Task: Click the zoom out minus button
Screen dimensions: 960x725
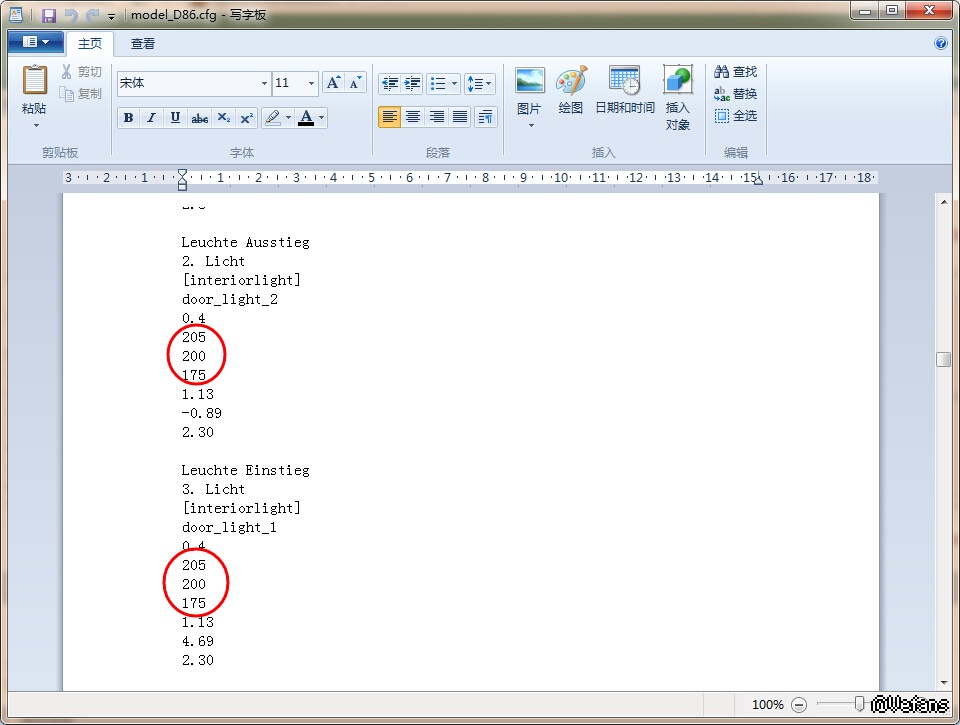Action: (x=799, y=705)
